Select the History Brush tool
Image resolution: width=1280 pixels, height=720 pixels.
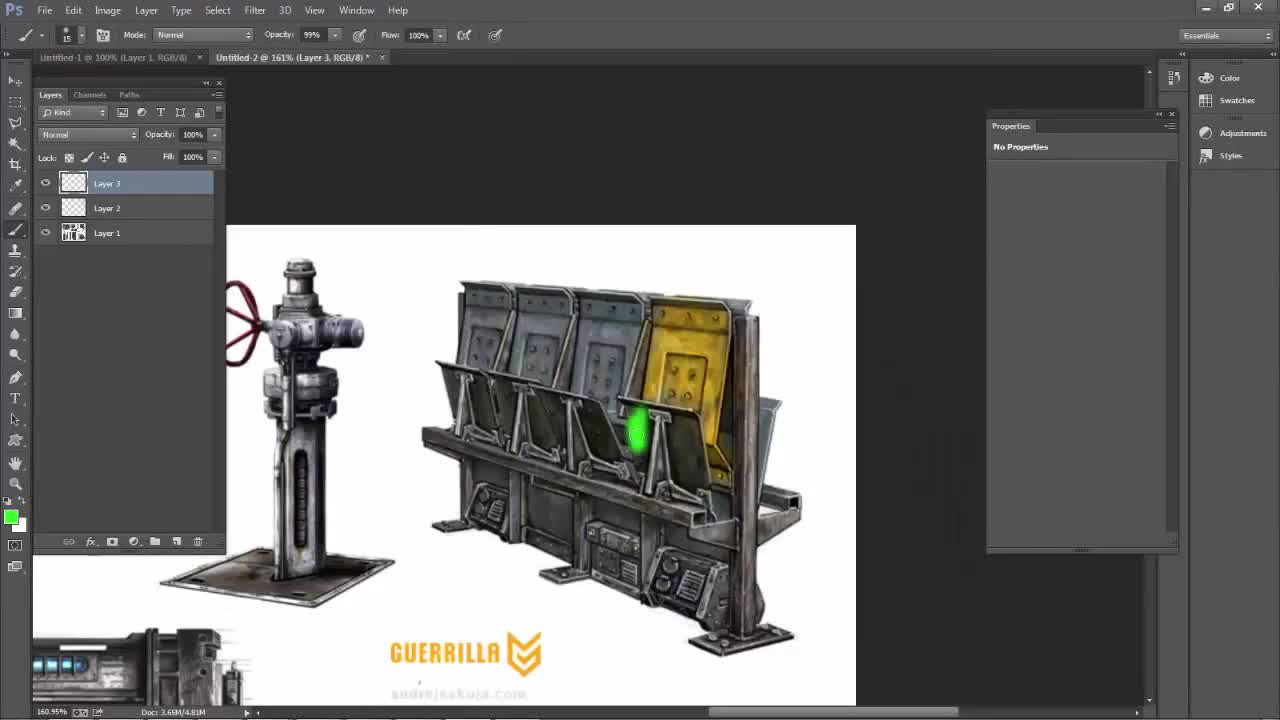click(x=15, y=271)
